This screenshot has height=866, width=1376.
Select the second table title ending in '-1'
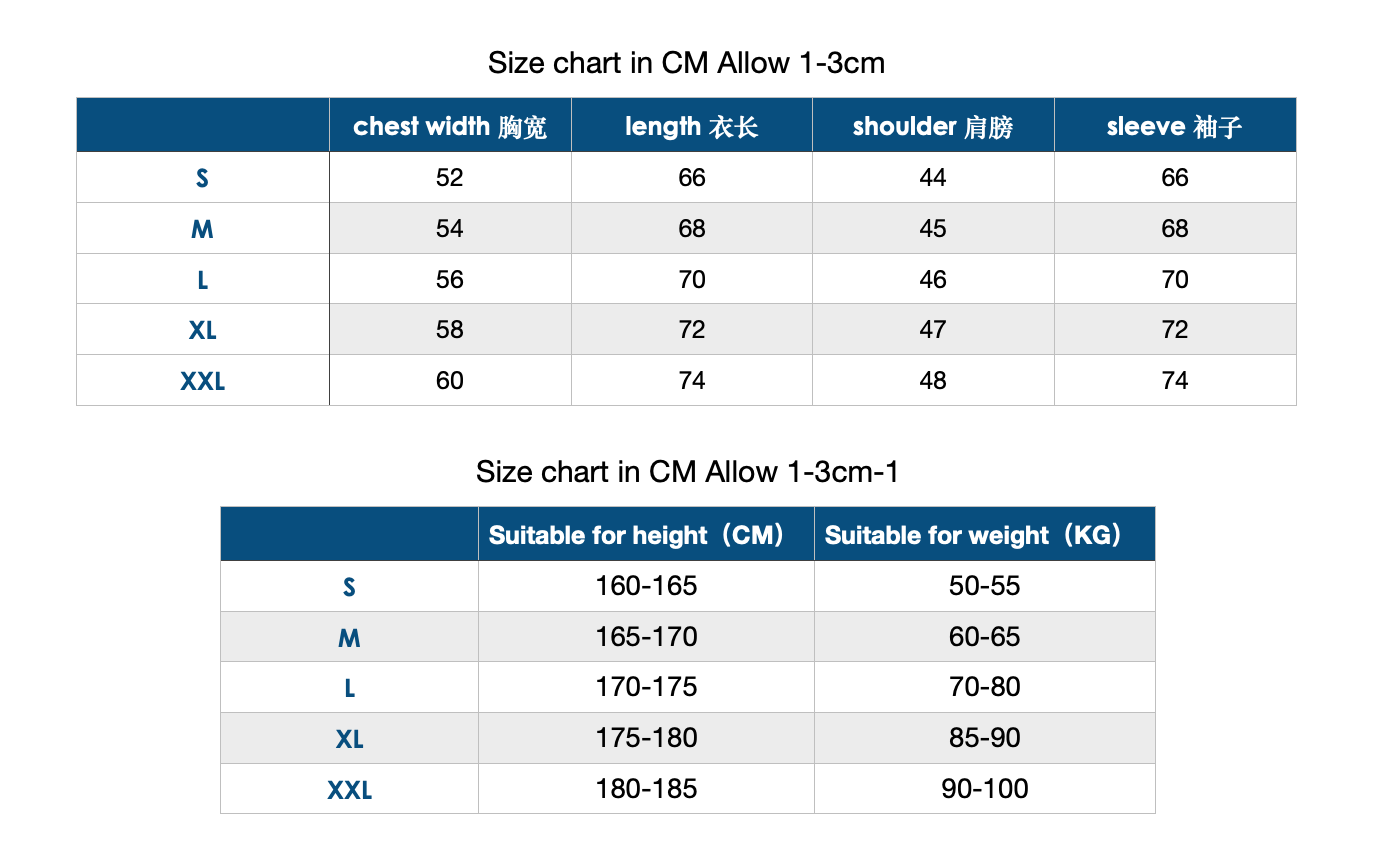(687, 472)
